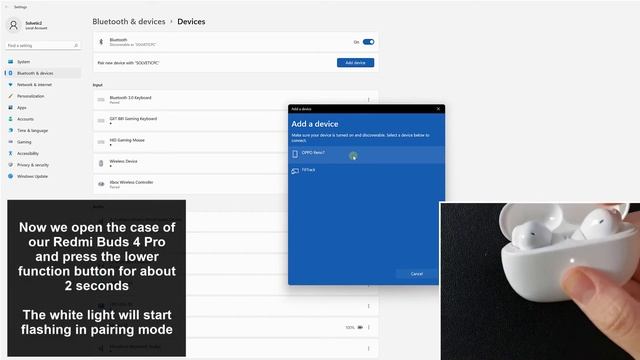Click the Add device button

pyautogui.click(x=355, y=62)
